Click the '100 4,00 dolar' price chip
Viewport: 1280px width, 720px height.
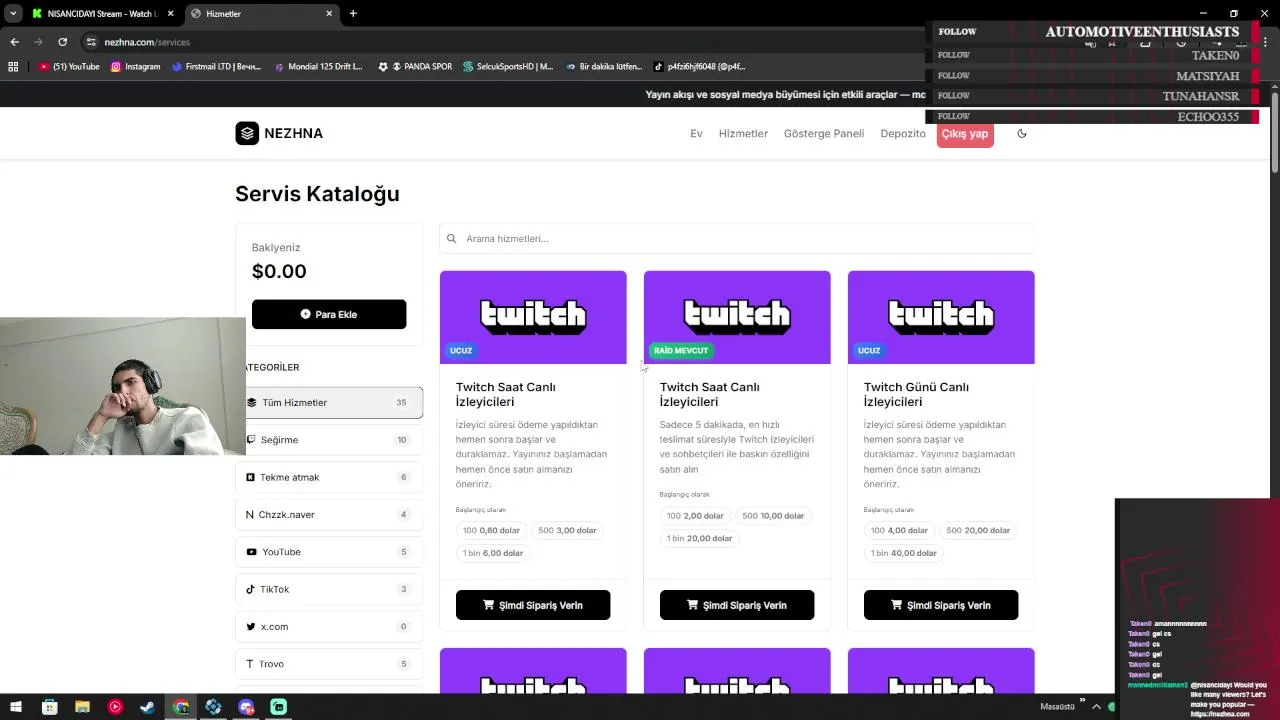click(x=899, y=530)
